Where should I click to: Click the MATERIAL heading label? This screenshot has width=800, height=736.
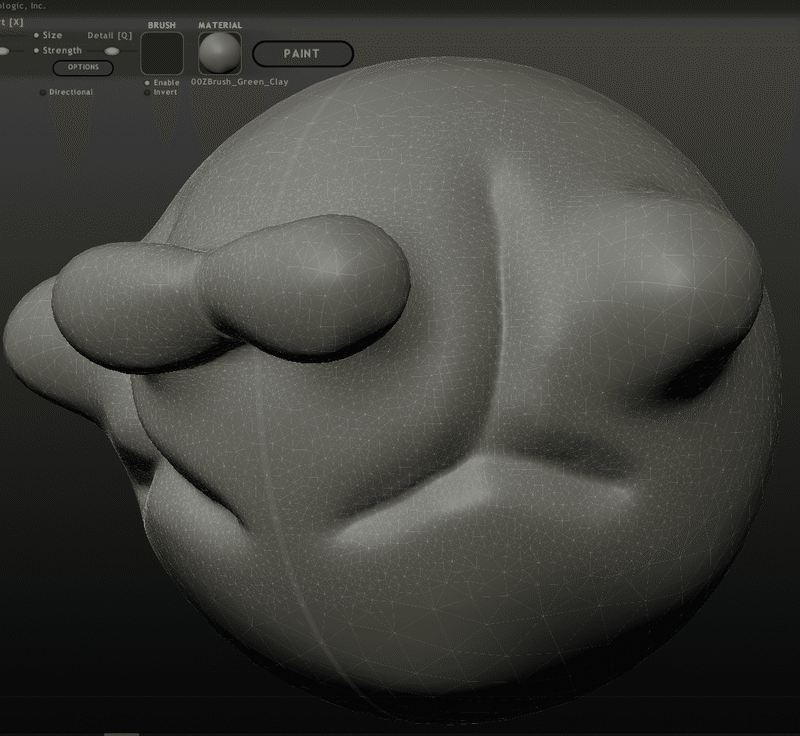pos(220,25)
